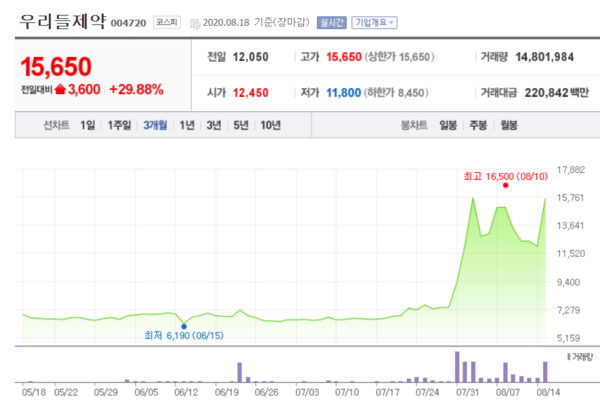Click the 거래량 legend on volume chart

pyautogui.click(x=580, y=357)
